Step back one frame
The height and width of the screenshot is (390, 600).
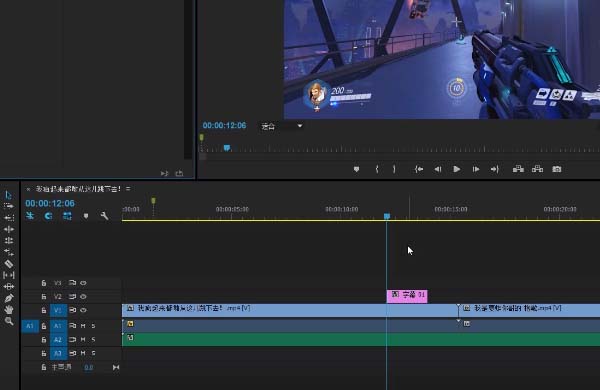pyautogui.click(x=438, y=169)
